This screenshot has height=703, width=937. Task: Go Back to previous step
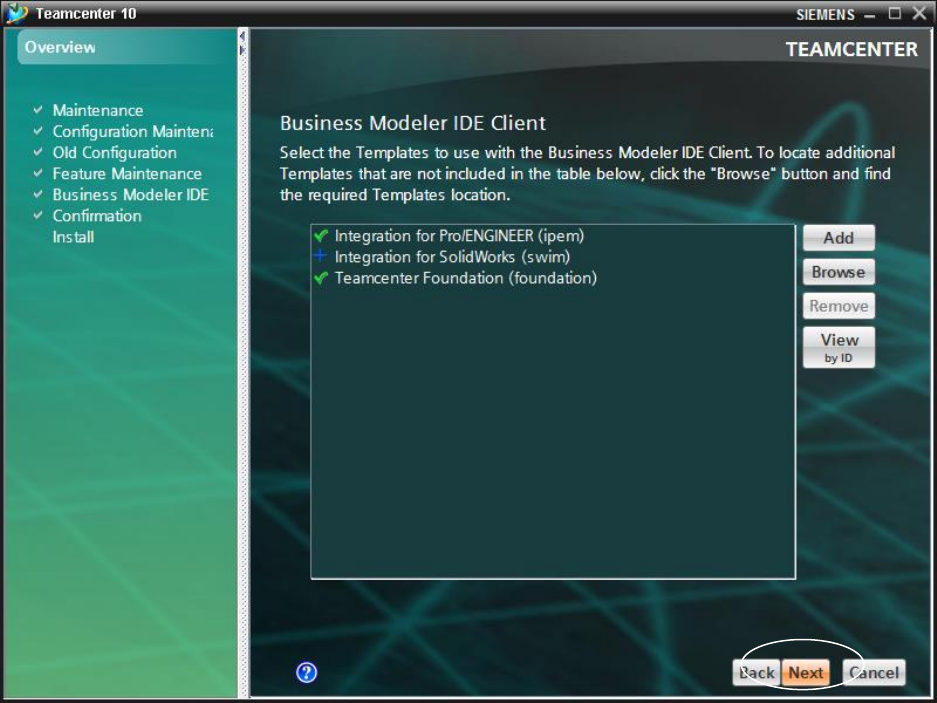[757, 673]
